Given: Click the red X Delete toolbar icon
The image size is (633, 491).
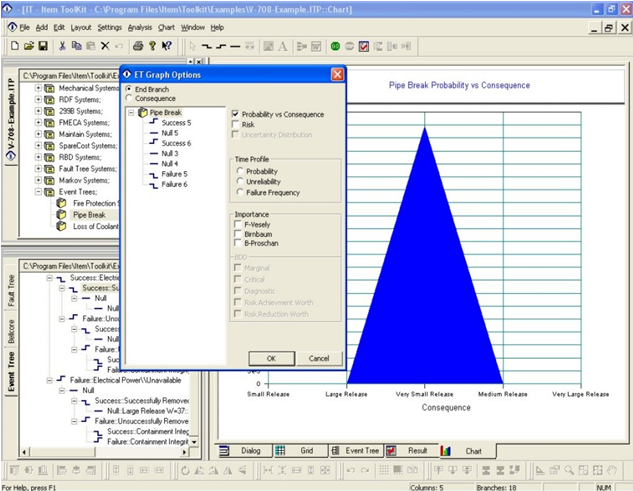Looking at the screenshot, I should click(x=105, y=46).
